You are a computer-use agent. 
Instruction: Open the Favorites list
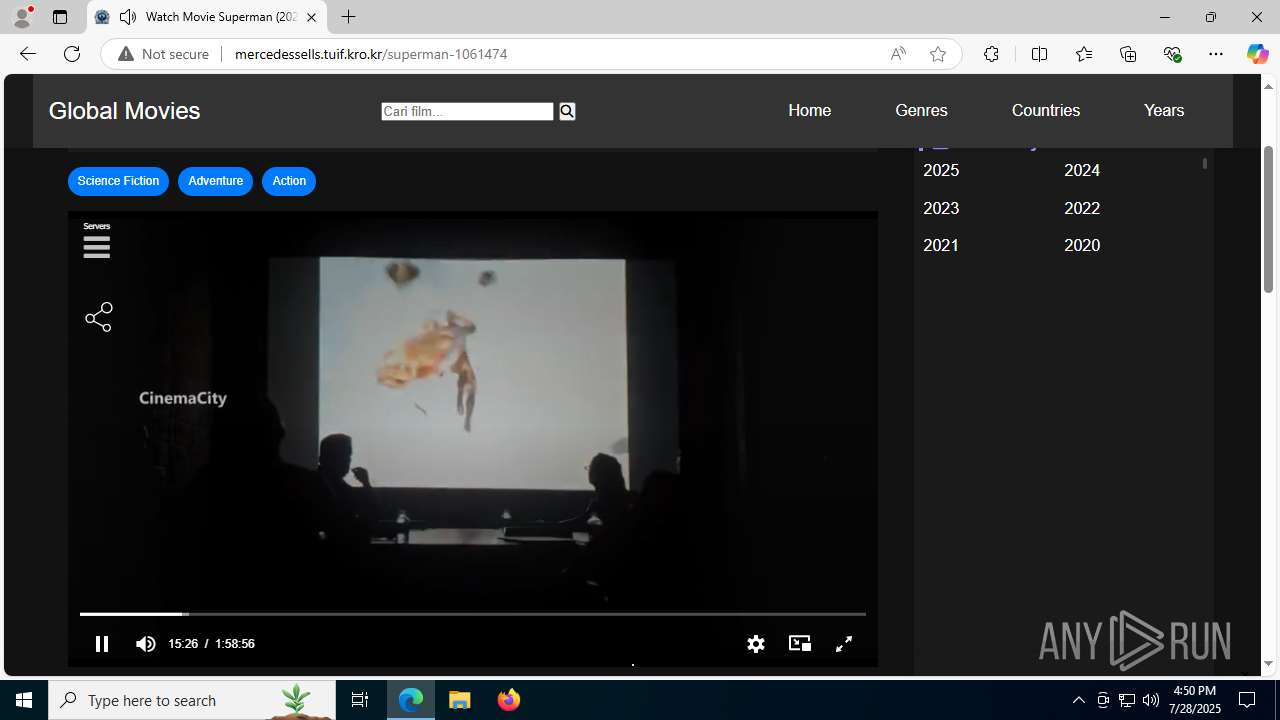point(1084,54)
